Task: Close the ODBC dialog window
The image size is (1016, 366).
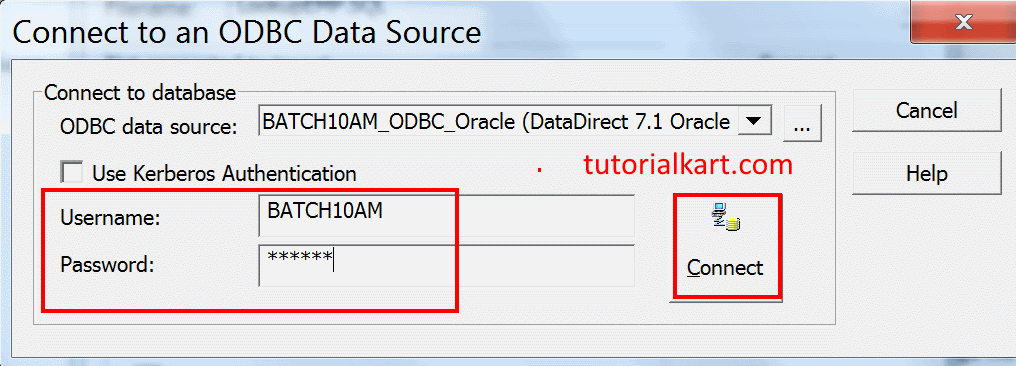Action: point(964,23)
